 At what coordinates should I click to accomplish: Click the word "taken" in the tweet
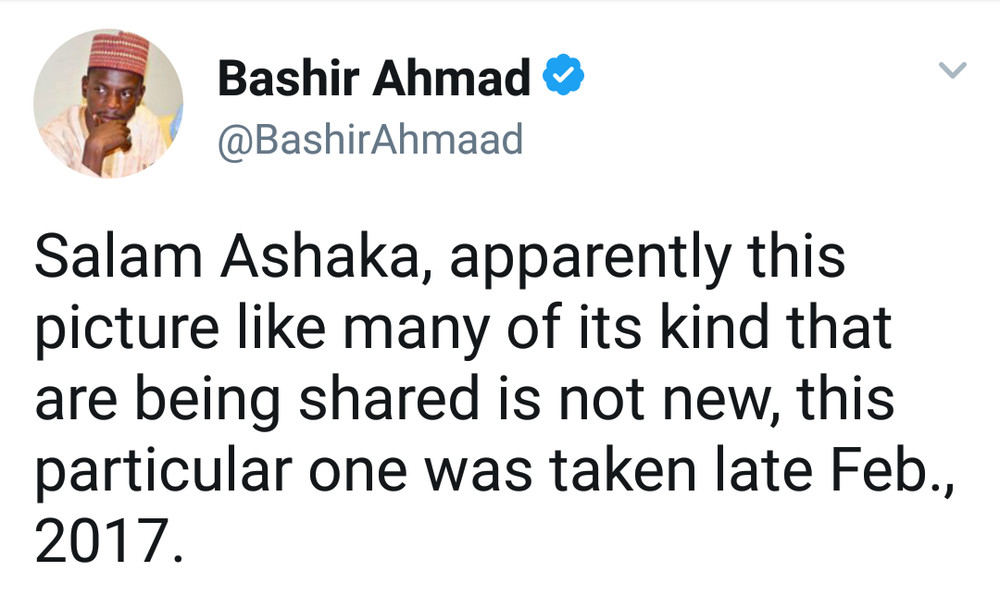click(622, 469)
